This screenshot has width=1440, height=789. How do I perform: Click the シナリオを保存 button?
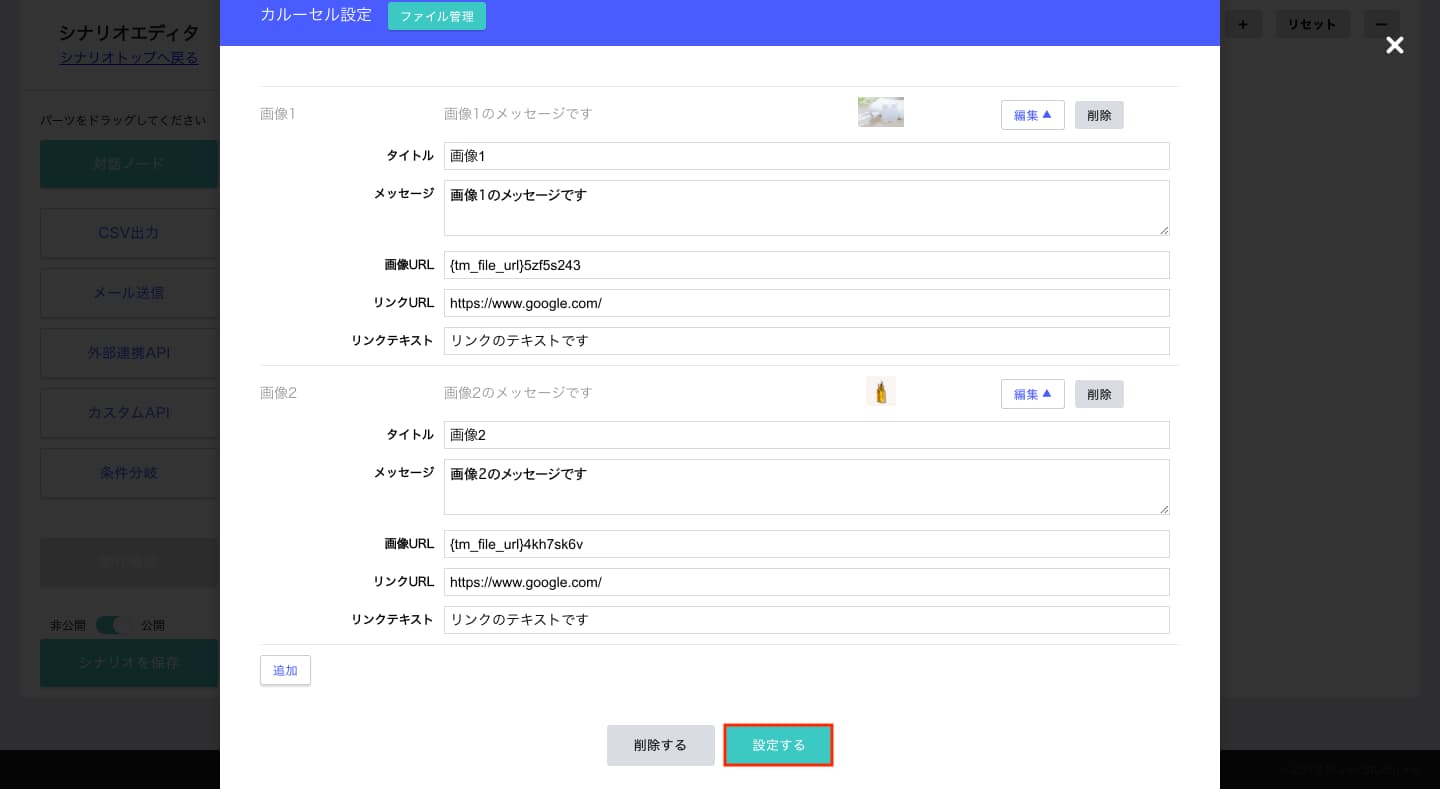tap(129, 663)
